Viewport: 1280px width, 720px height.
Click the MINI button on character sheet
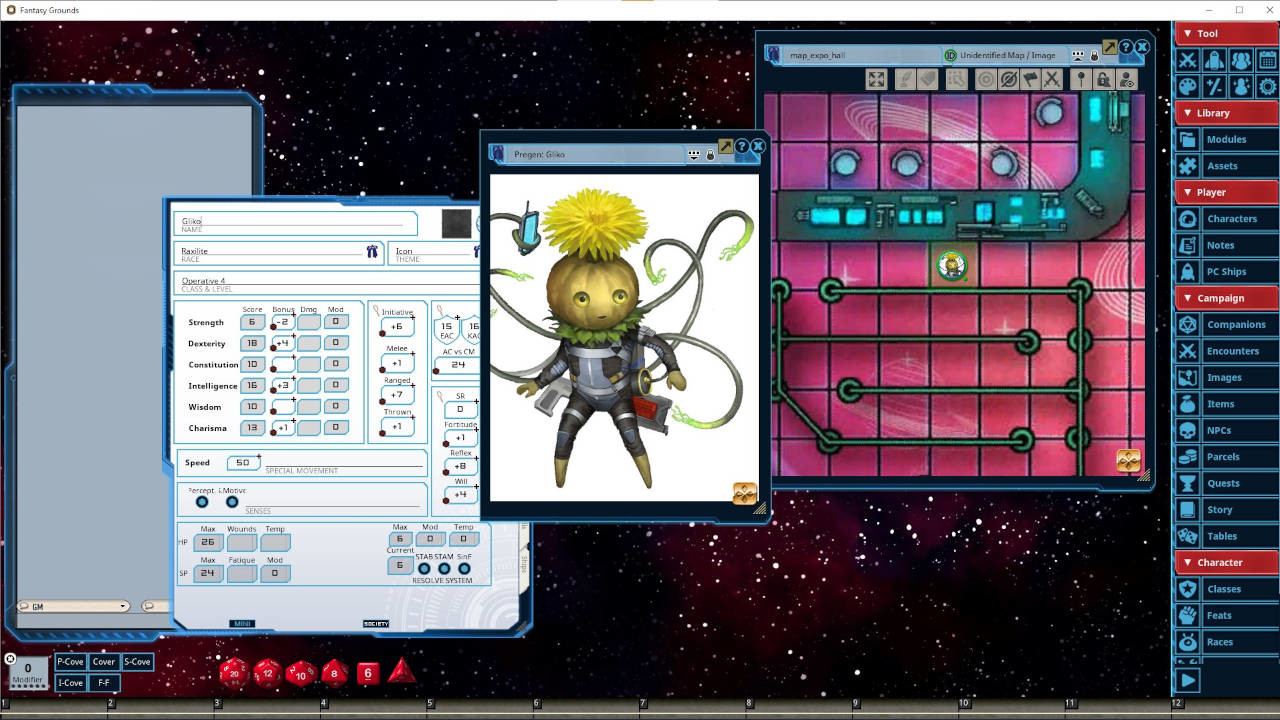click(x=242, y=624)
